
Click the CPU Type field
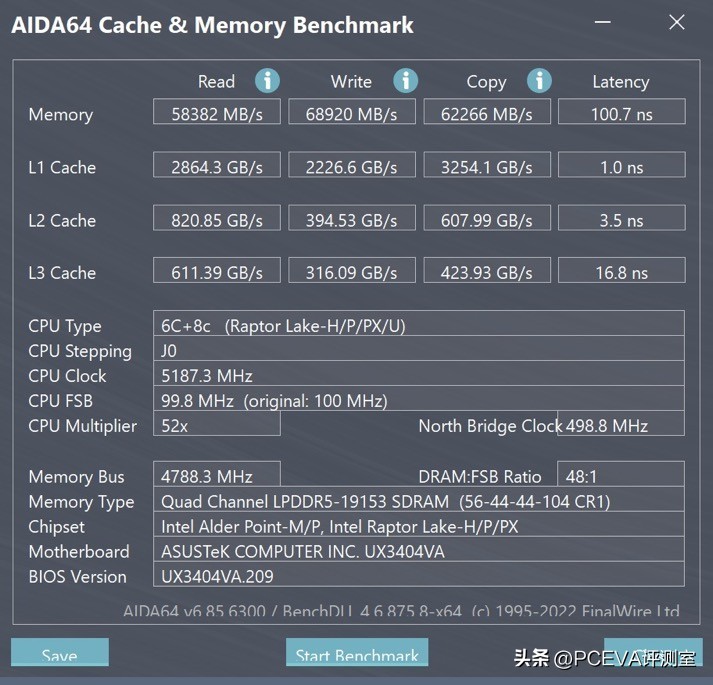(420, 326)
